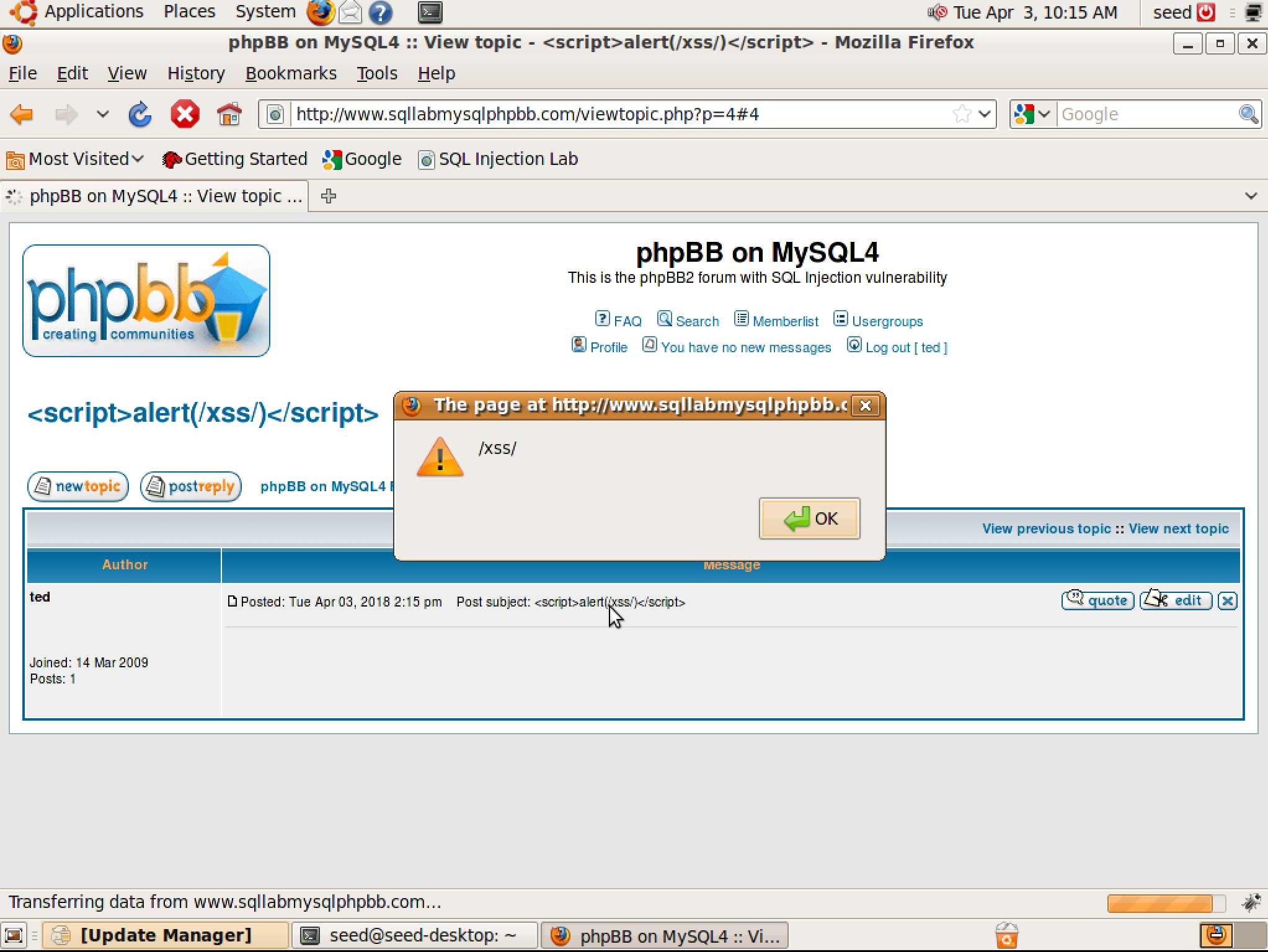This screenshot has width=1268, height=952.
Task: Click View next topic link
Action: (1177, 528)
